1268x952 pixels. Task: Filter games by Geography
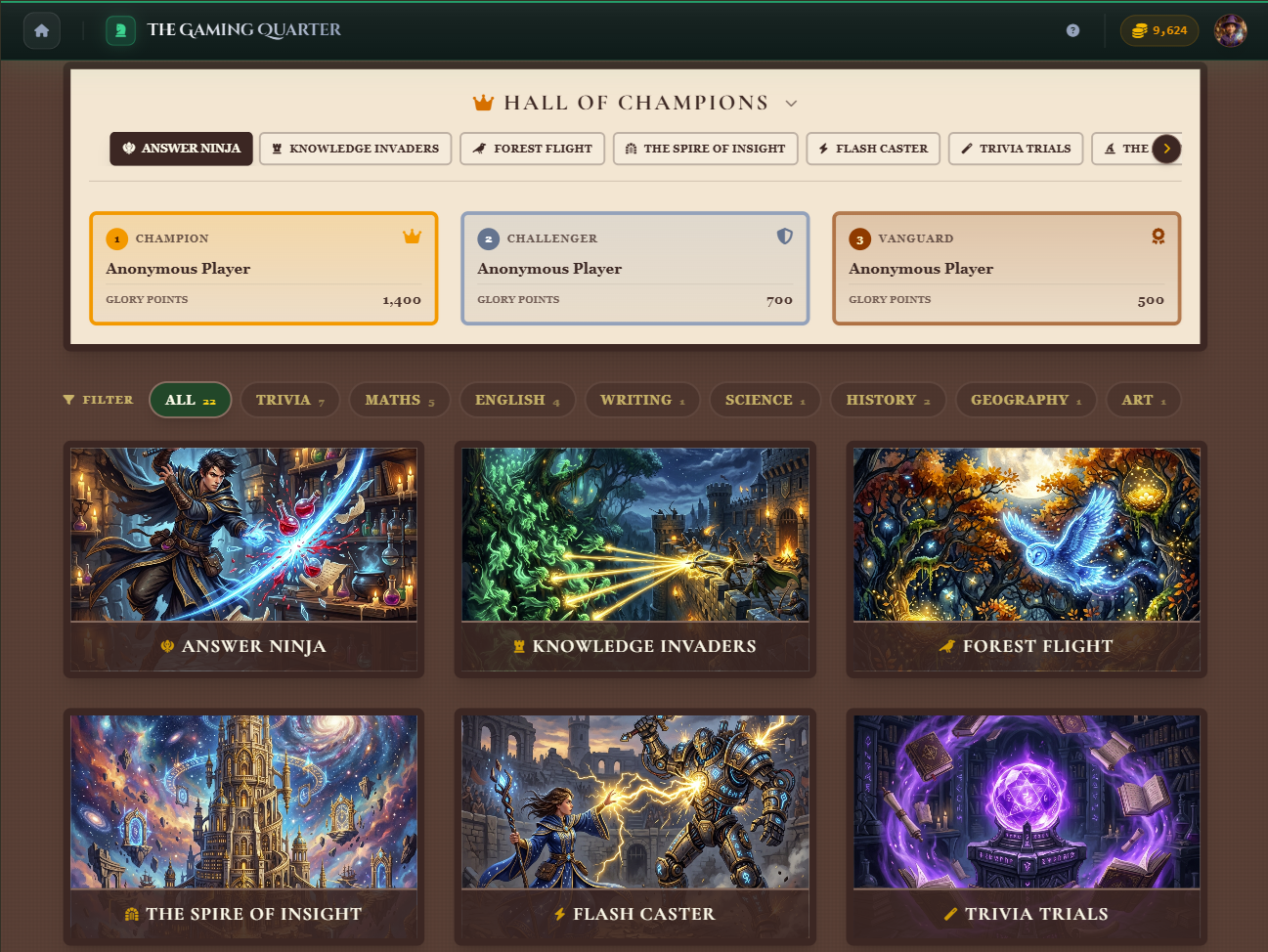pyautogui.click(x=1026, y=400)
